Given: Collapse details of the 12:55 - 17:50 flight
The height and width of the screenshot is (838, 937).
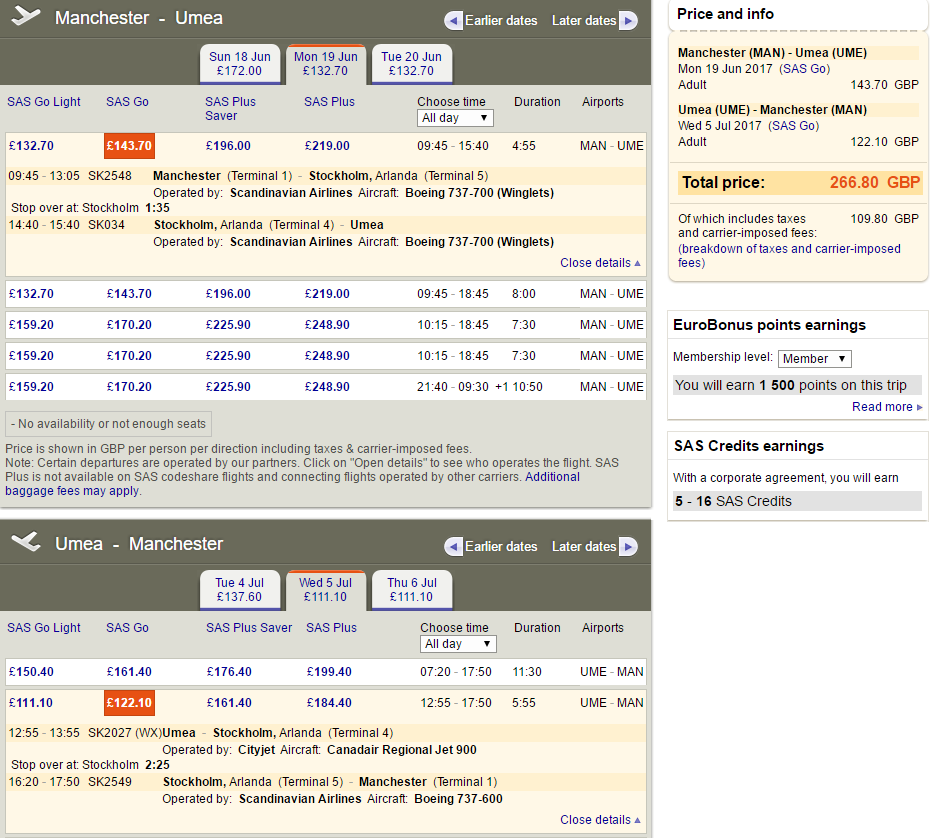Looking at the screenshot, I should 600,820.
